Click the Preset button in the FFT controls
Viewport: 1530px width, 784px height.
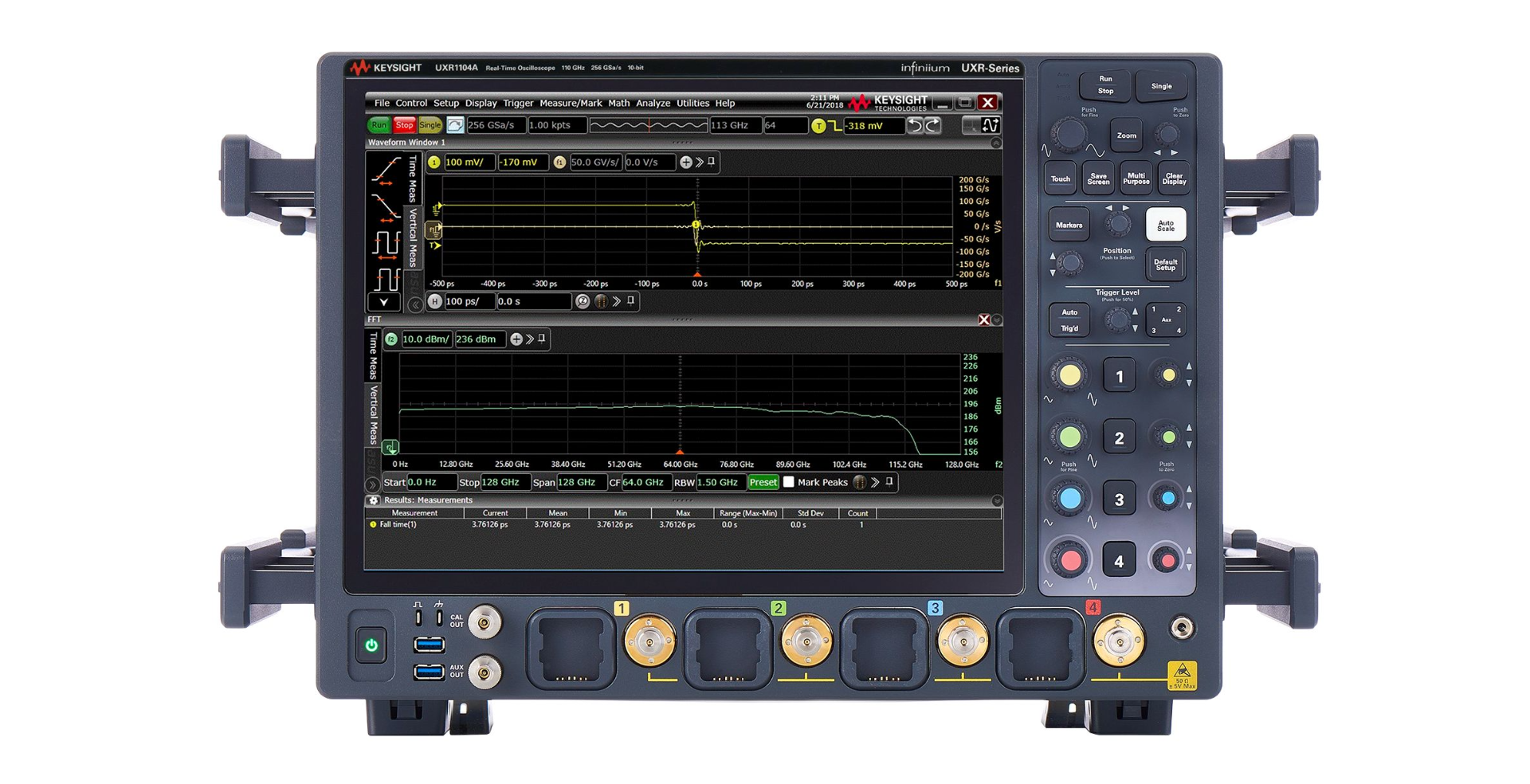[763, 482]
